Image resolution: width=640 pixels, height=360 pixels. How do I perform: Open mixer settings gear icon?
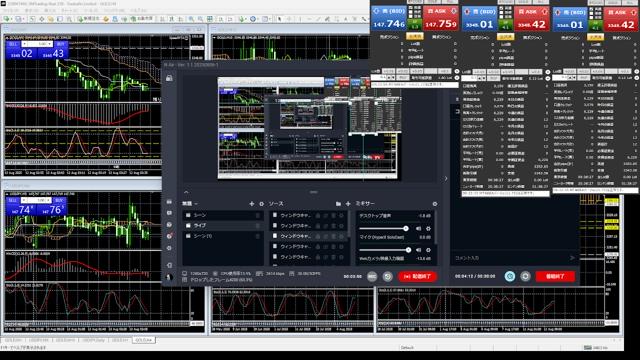(x=435, y=204)
